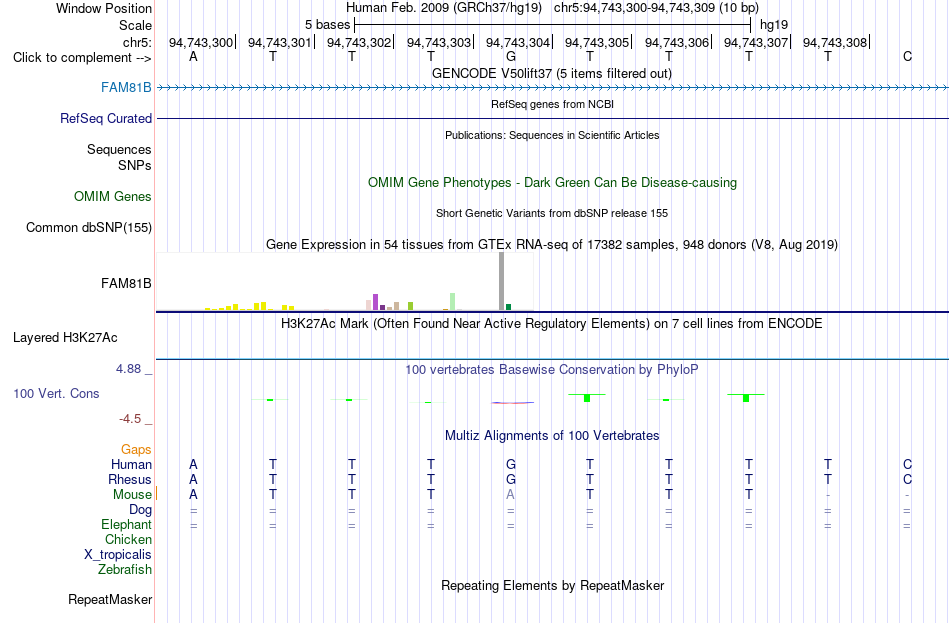This screenshot has height=623, width=950.
Task: Select the Mouse species label
Action: pyautogui.click(x=132, y=495)
